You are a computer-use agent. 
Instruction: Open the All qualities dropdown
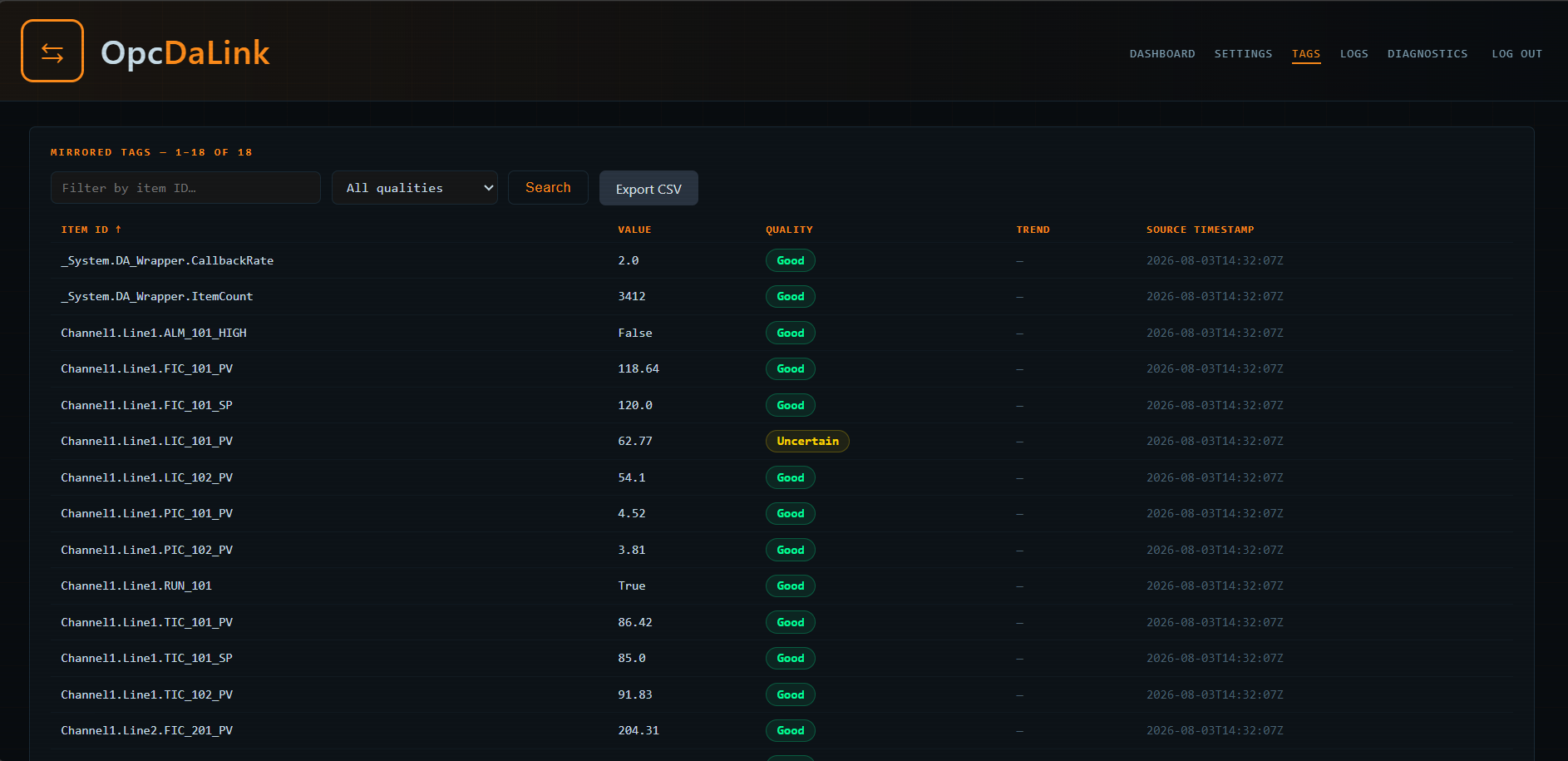click(x=415, y=188)
